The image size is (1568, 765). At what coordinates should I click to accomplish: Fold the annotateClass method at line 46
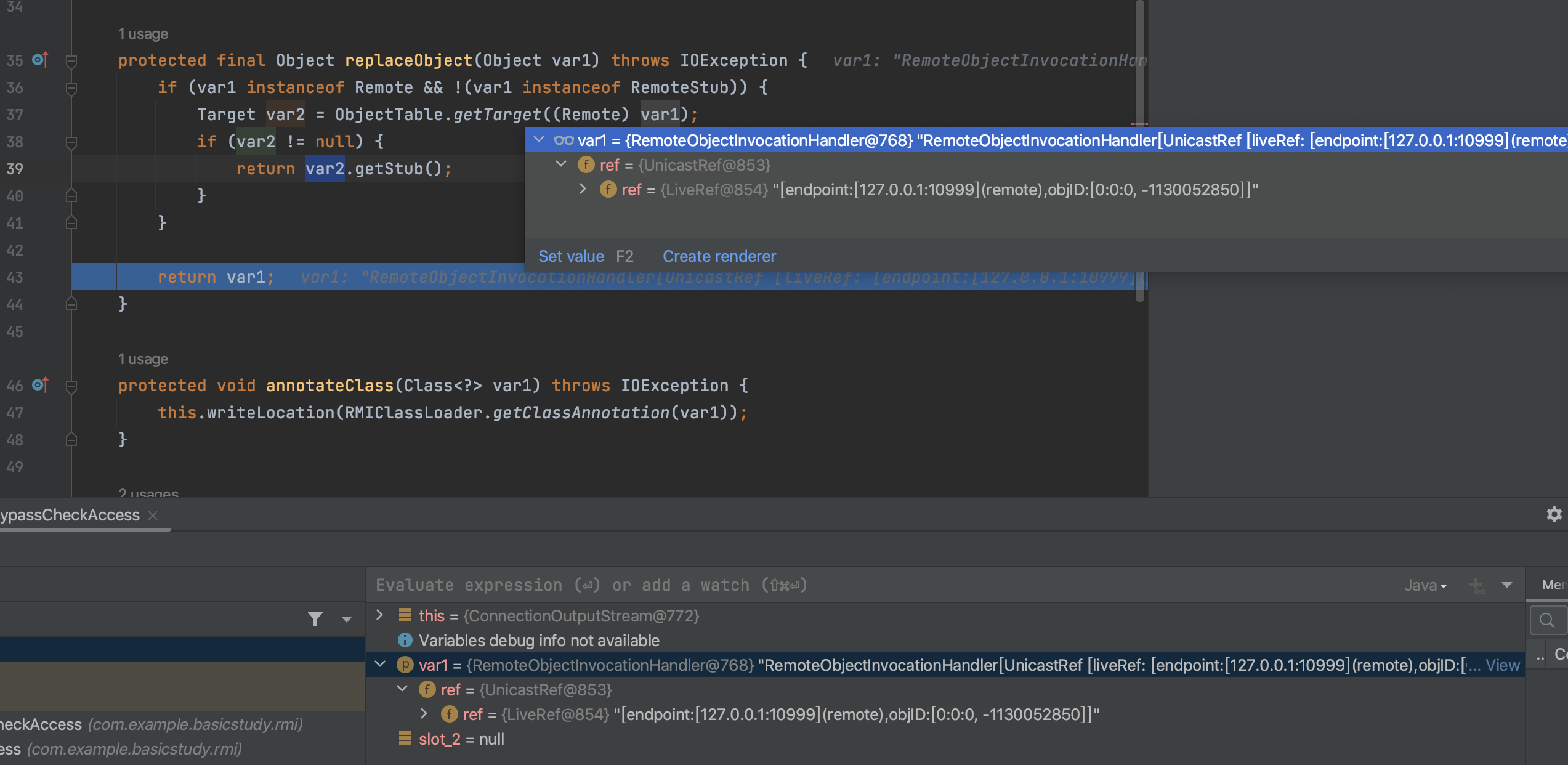(71, 386)
